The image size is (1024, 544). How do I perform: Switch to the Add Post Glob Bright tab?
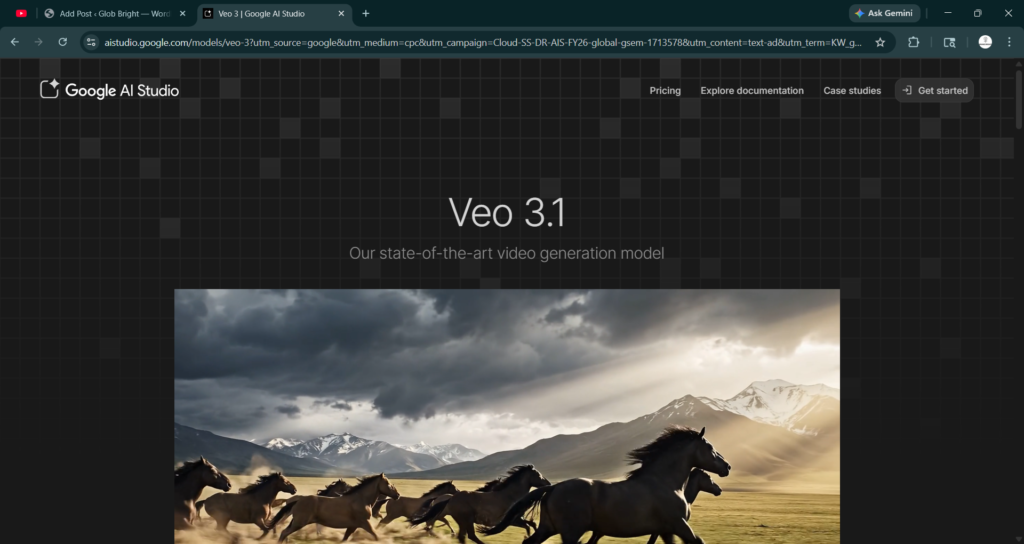(112, 13)
